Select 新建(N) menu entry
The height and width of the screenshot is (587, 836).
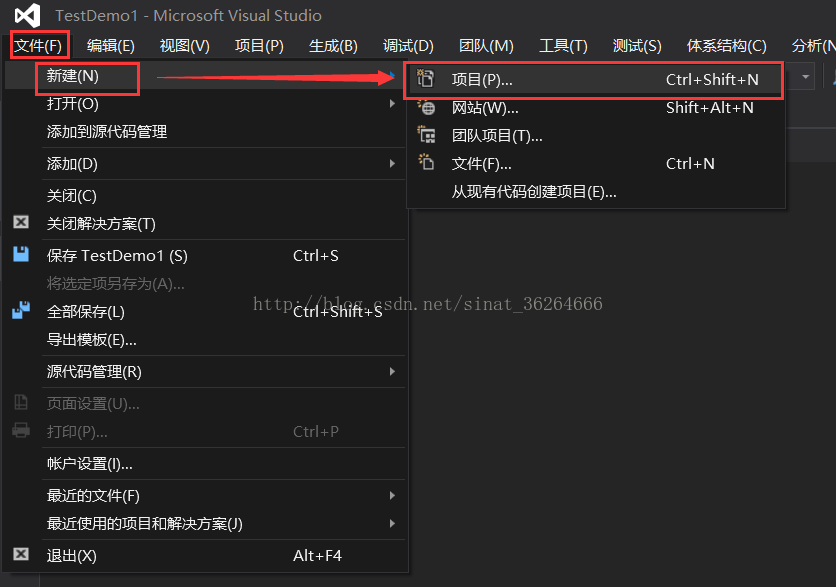205,76
